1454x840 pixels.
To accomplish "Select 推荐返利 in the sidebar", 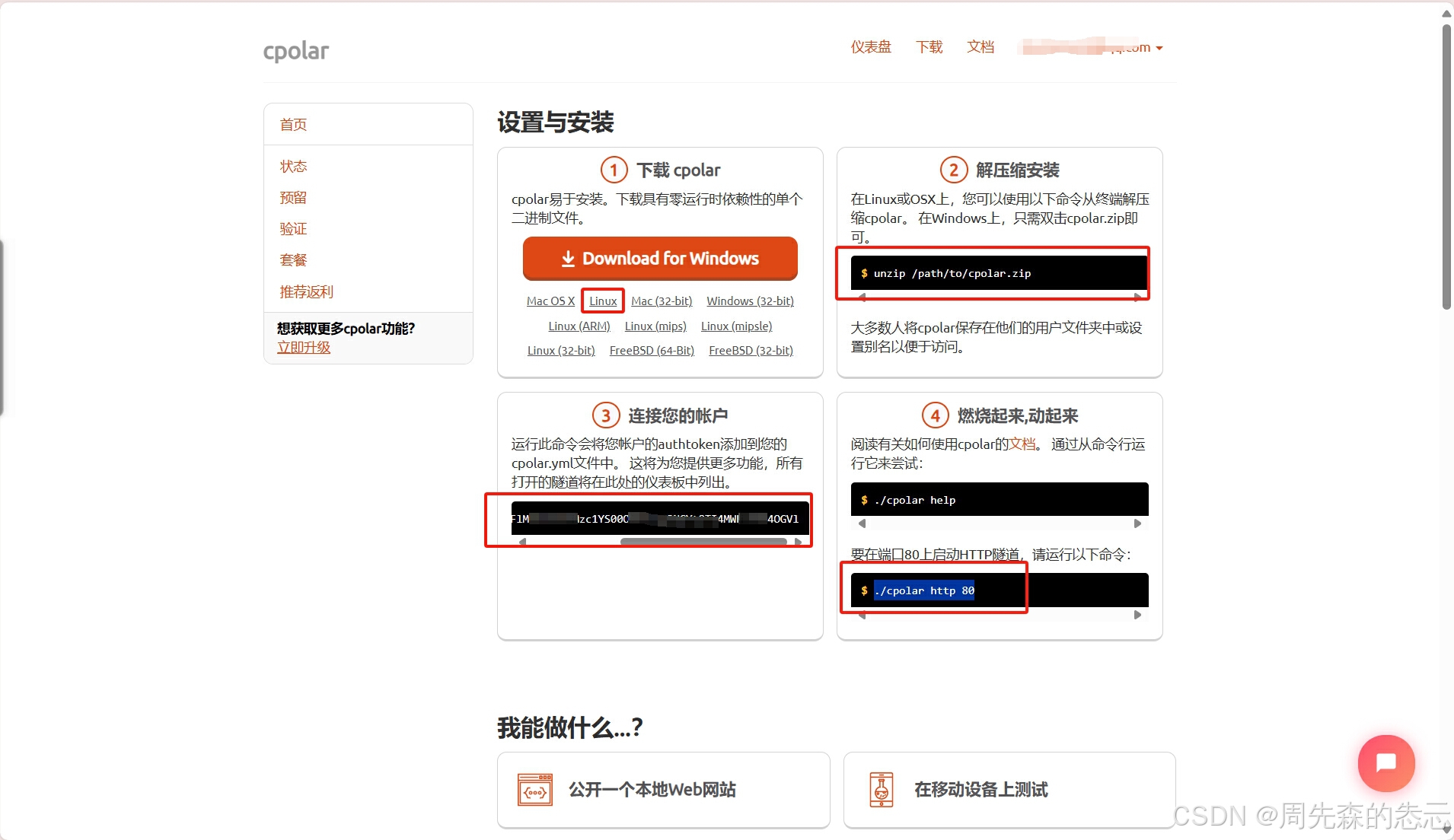I will [306, 291].
